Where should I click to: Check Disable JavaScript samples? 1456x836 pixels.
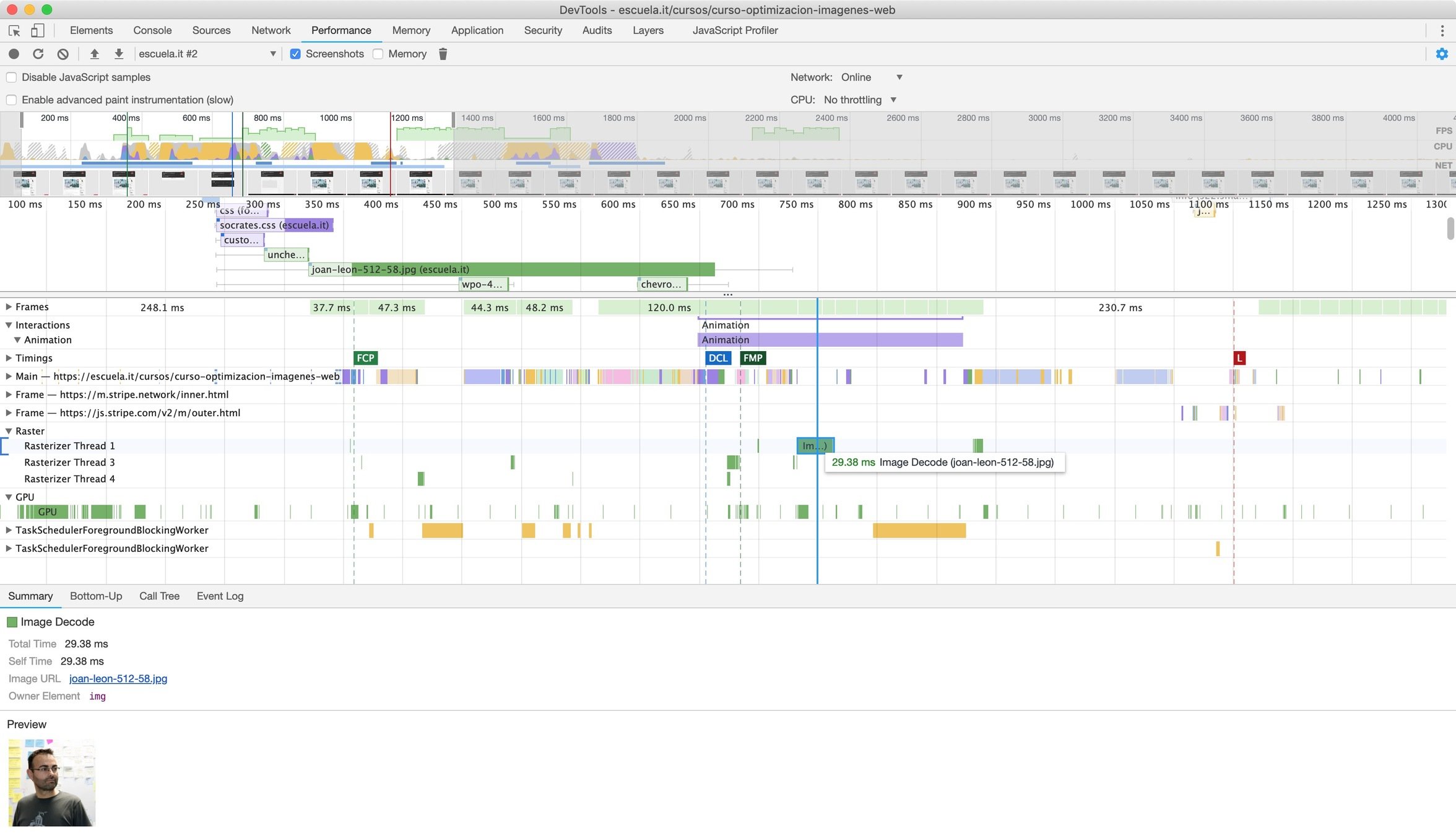coord(11,77)
